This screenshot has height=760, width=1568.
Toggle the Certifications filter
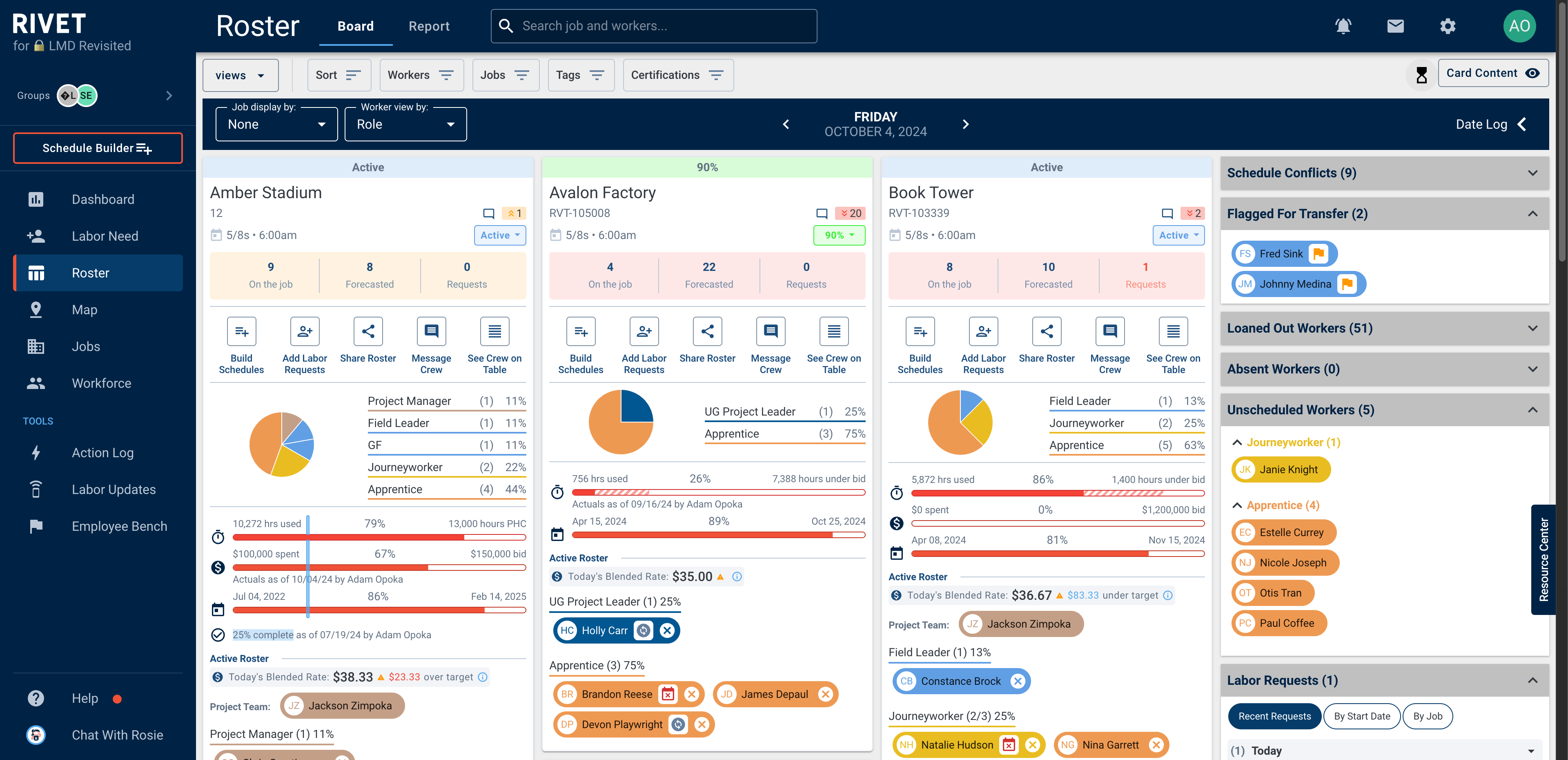(x=678, y=75)
